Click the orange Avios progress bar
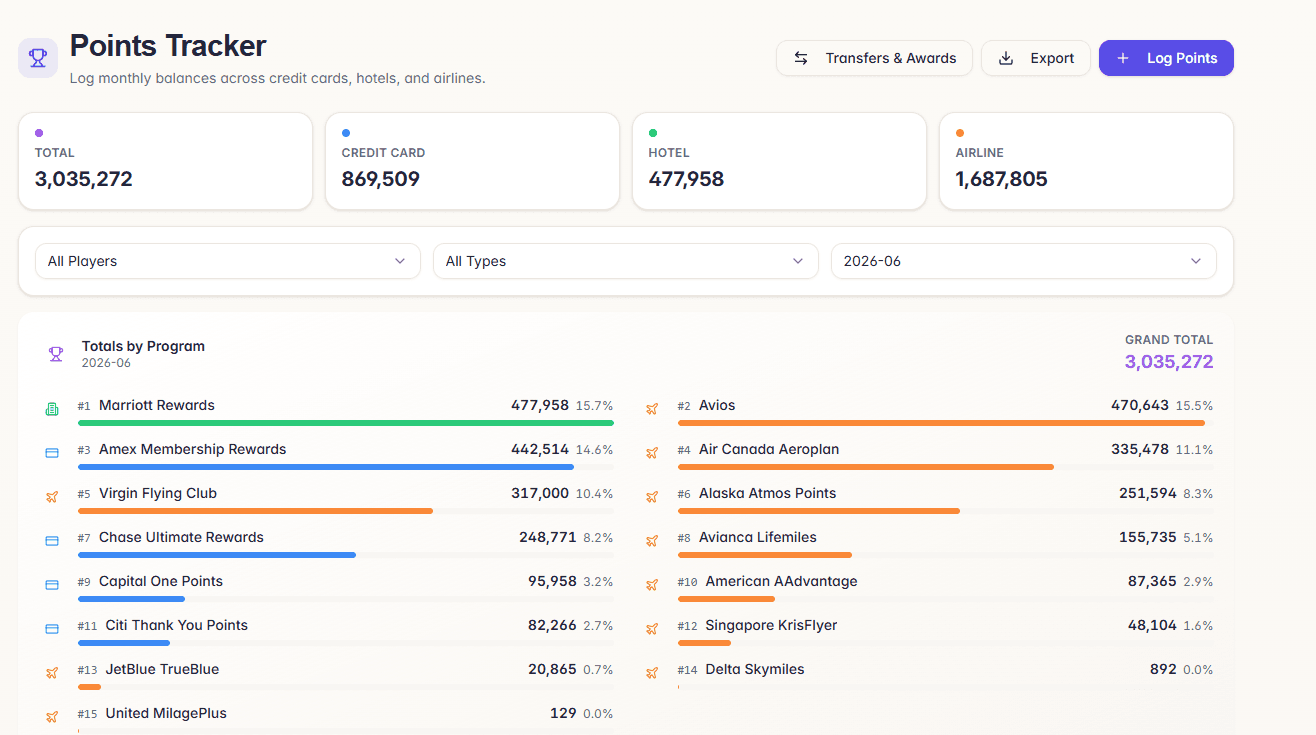This screenshot has height=735, width=1316. [x=941, y=423]
